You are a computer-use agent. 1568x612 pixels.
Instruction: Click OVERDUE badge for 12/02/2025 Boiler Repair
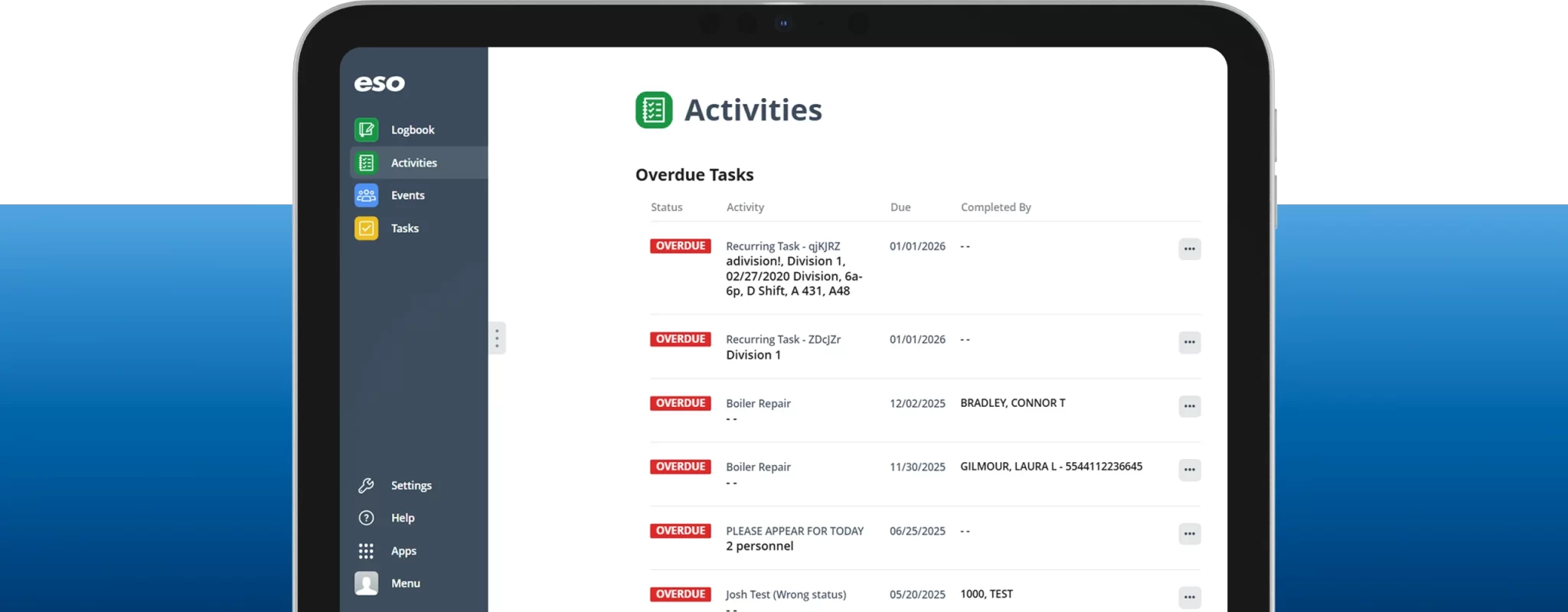point(681,403)
